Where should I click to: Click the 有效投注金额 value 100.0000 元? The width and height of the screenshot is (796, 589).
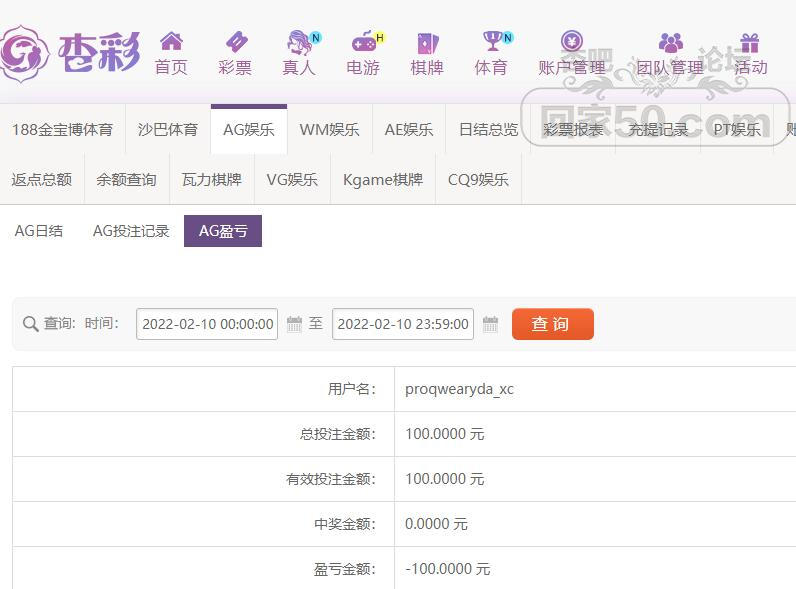[x=445, y=479]
